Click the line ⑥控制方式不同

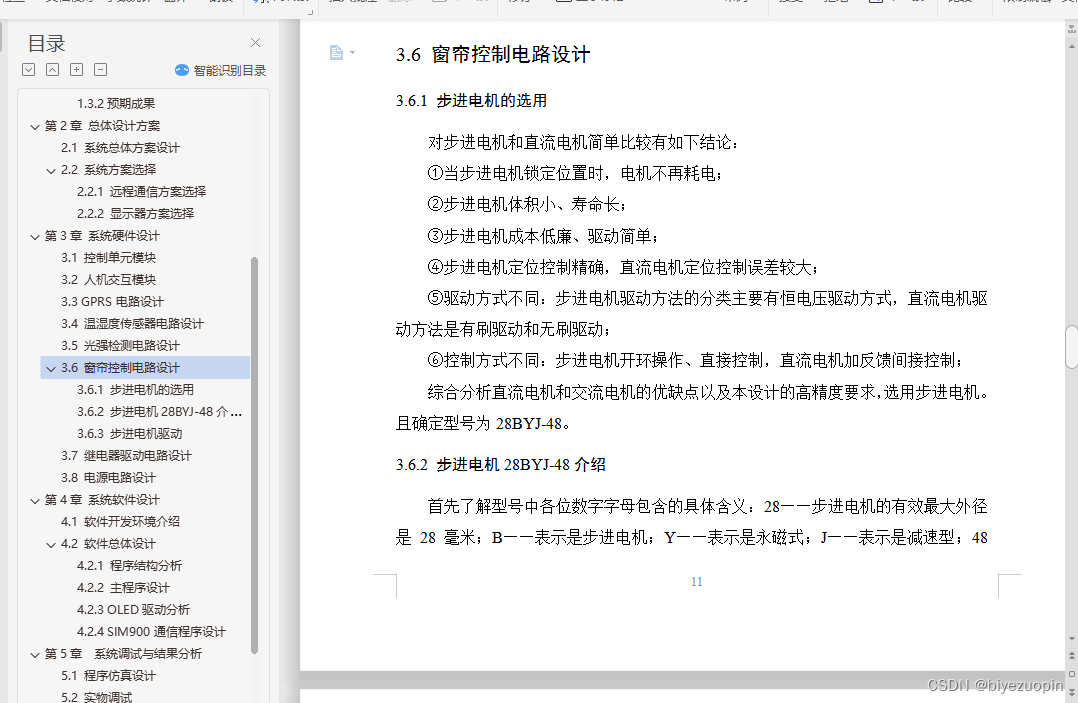(695, 361)
